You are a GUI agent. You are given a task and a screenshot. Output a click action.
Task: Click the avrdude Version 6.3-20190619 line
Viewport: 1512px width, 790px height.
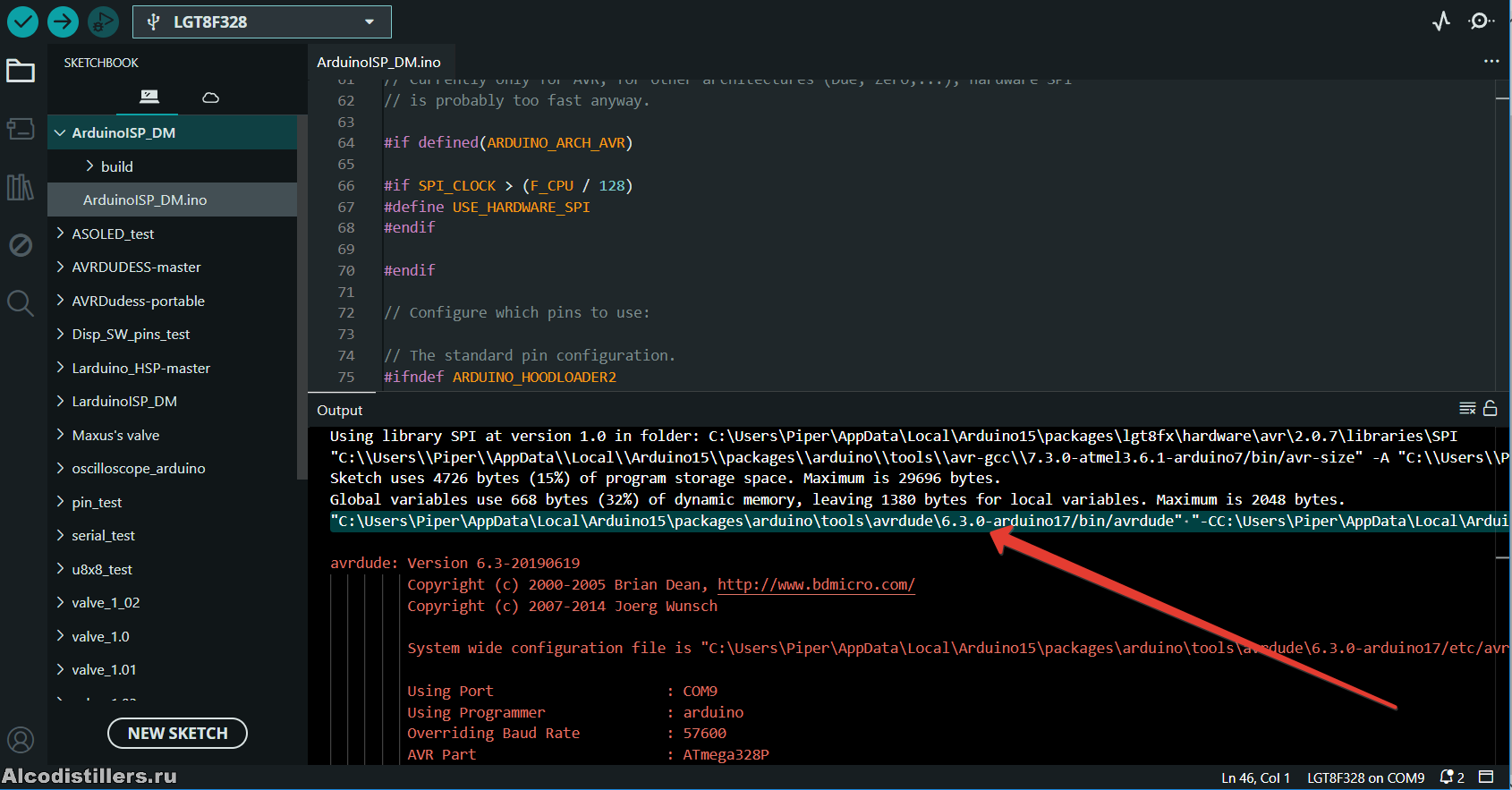pos(454,563)
